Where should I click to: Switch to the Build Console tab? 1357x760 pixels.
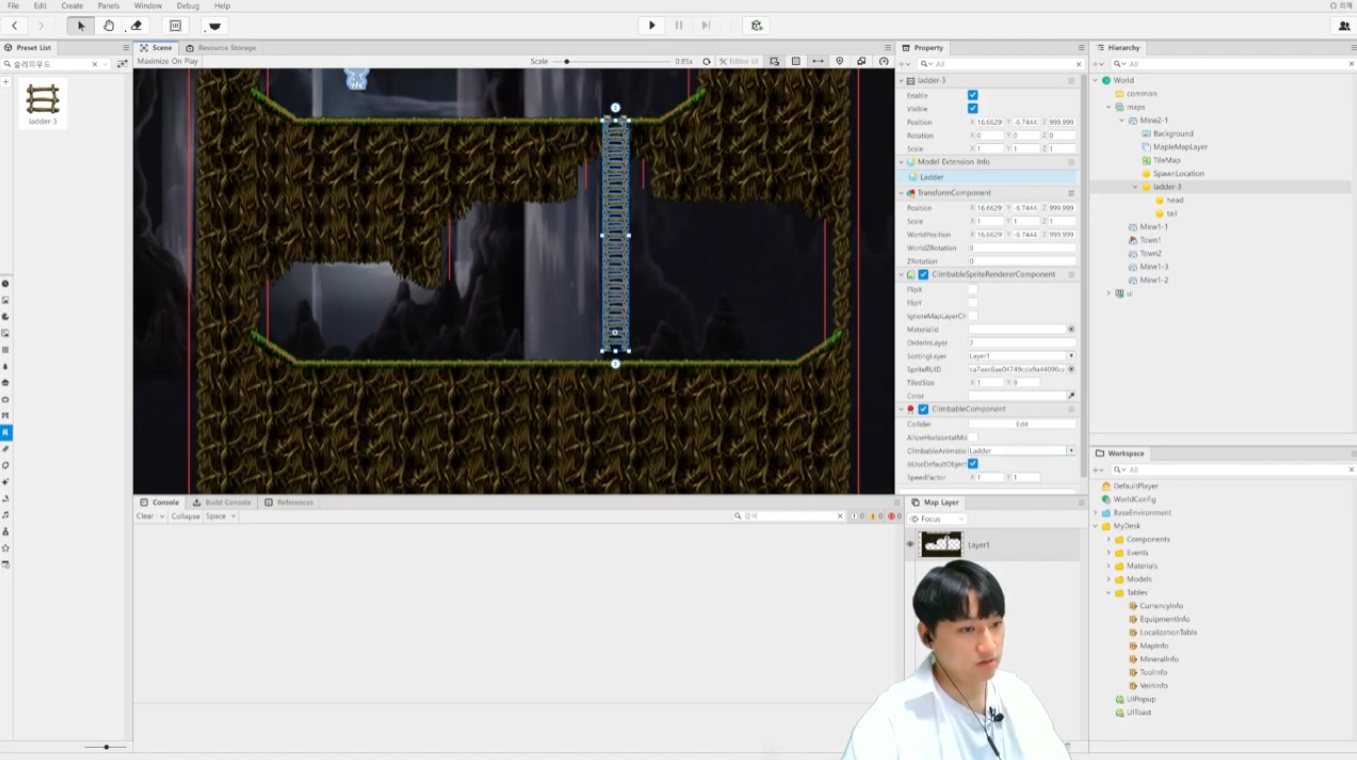tap(222, 502)
